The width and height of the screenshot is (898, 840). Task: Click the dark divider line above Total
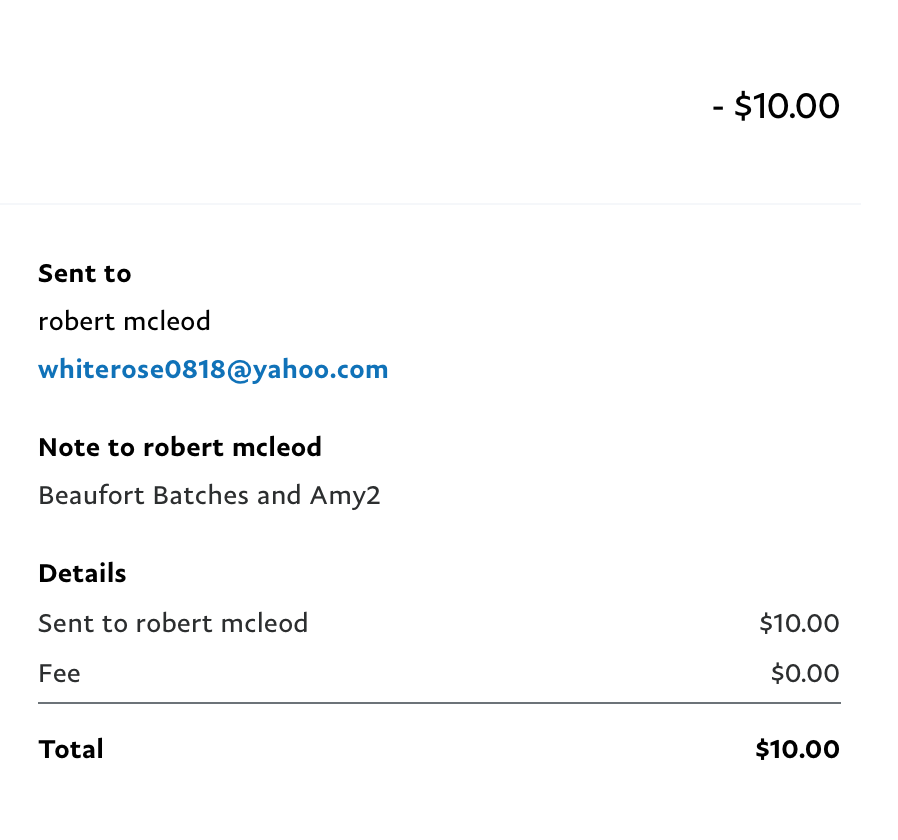pyautogui.click(x=439, y=703)
